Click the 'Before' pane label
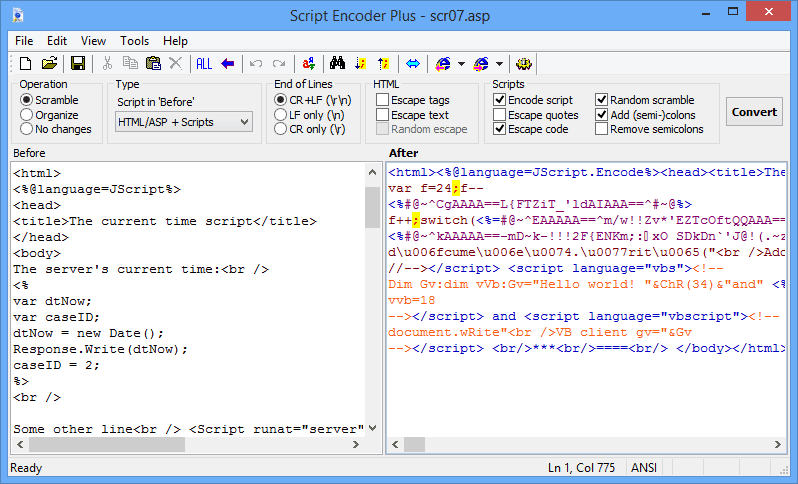 point(29,153)
